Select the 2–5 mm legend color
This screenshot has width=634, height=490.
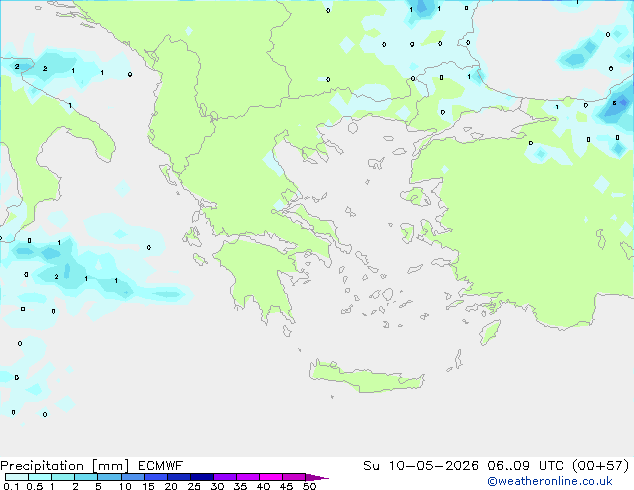point(86,477)
